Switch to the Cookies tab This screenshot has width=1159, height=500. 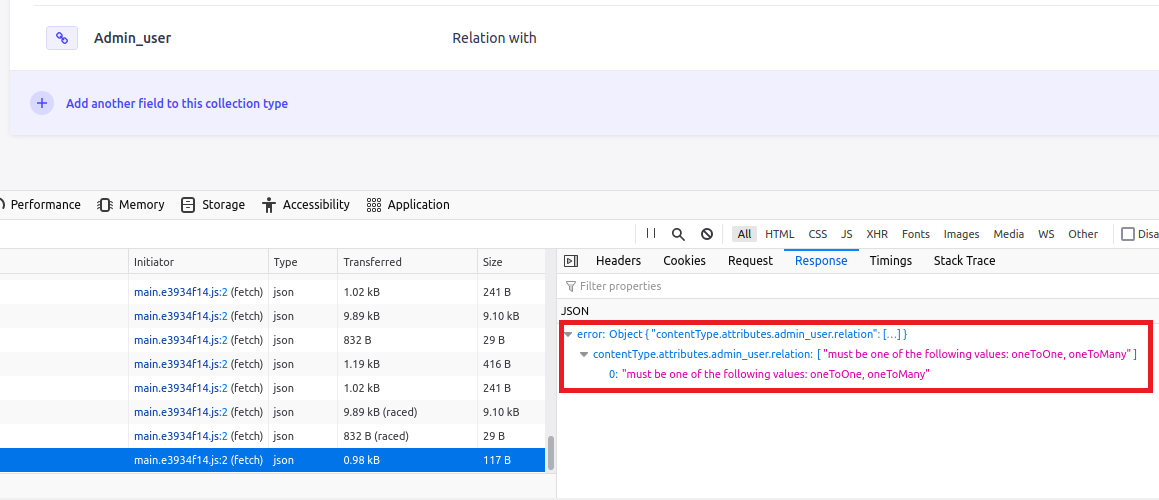(684, 260)
